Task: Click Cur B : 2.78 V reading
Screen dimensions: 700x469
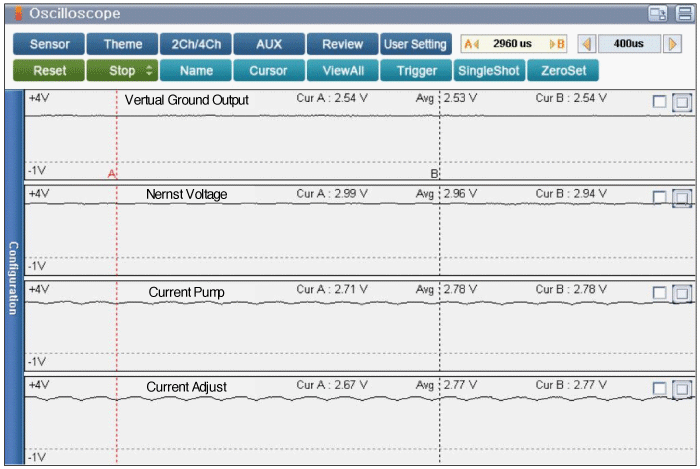Action: click(x=571, y=289)
